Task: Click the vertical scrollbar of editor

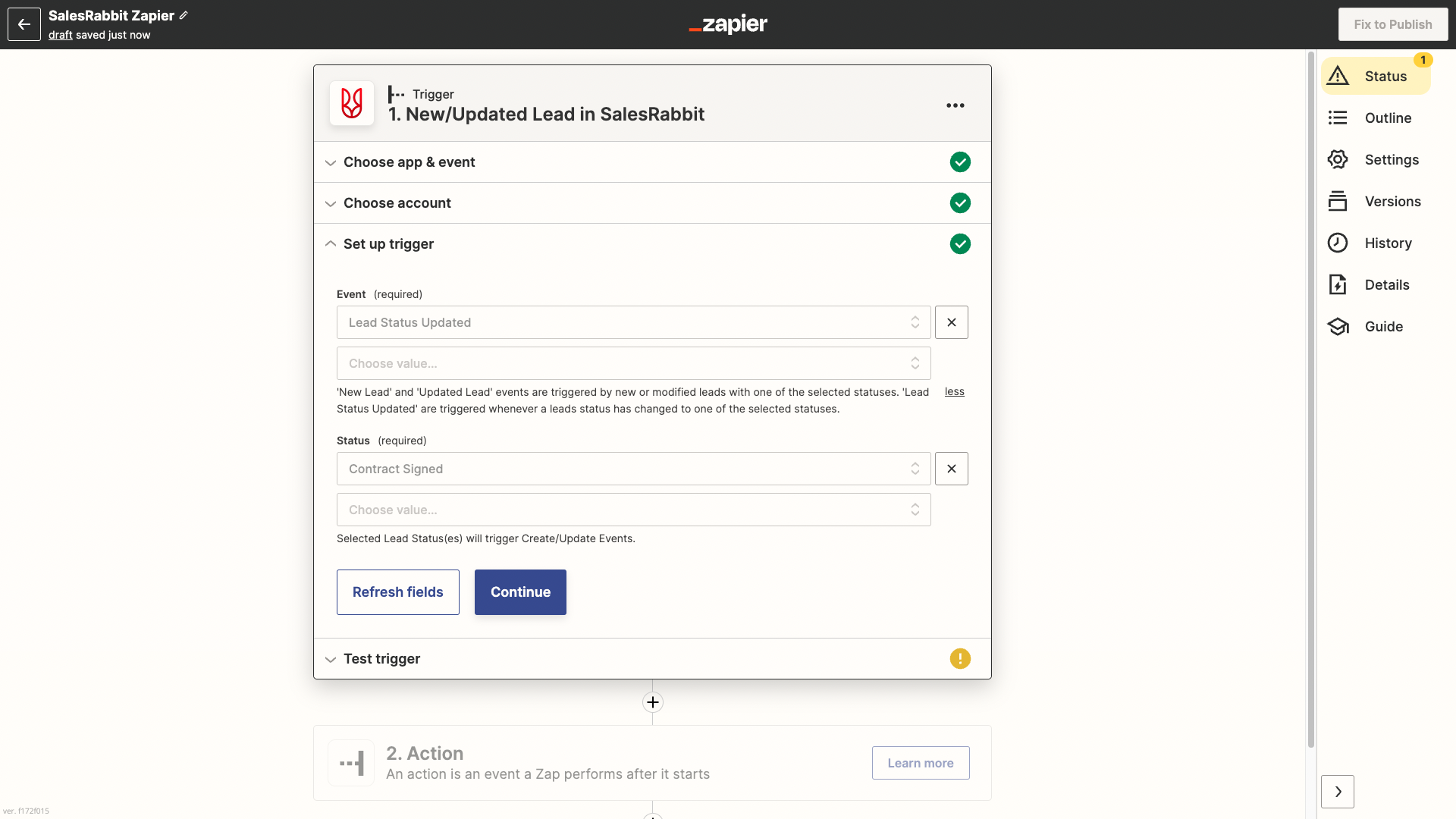Action: [1310, 400]
